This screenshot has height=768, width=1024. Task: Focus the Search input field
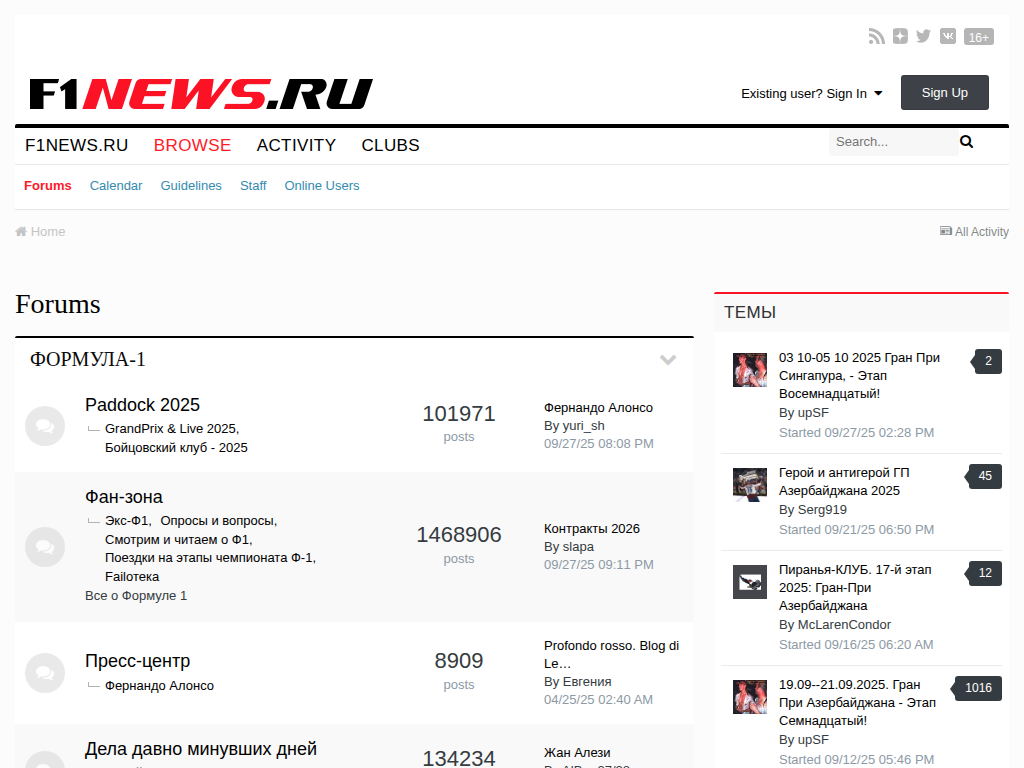pos(892,142)
